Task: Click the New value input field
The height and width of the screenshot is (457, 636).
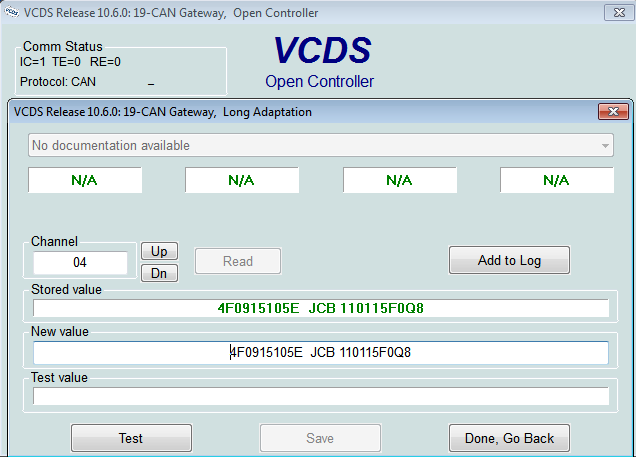Action: 320,352
